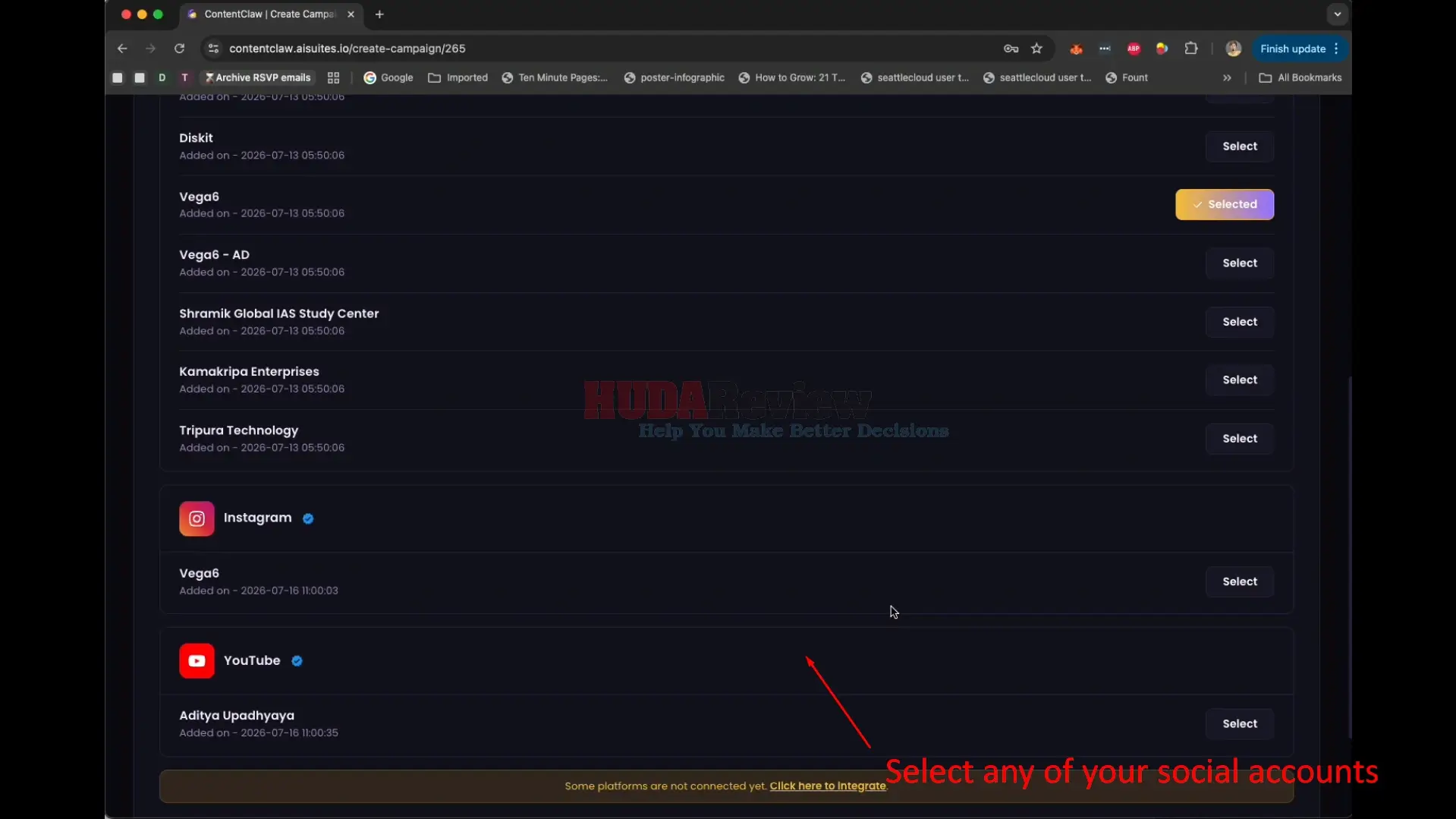
Task: Click the Finish update button
Action: 1293,49
